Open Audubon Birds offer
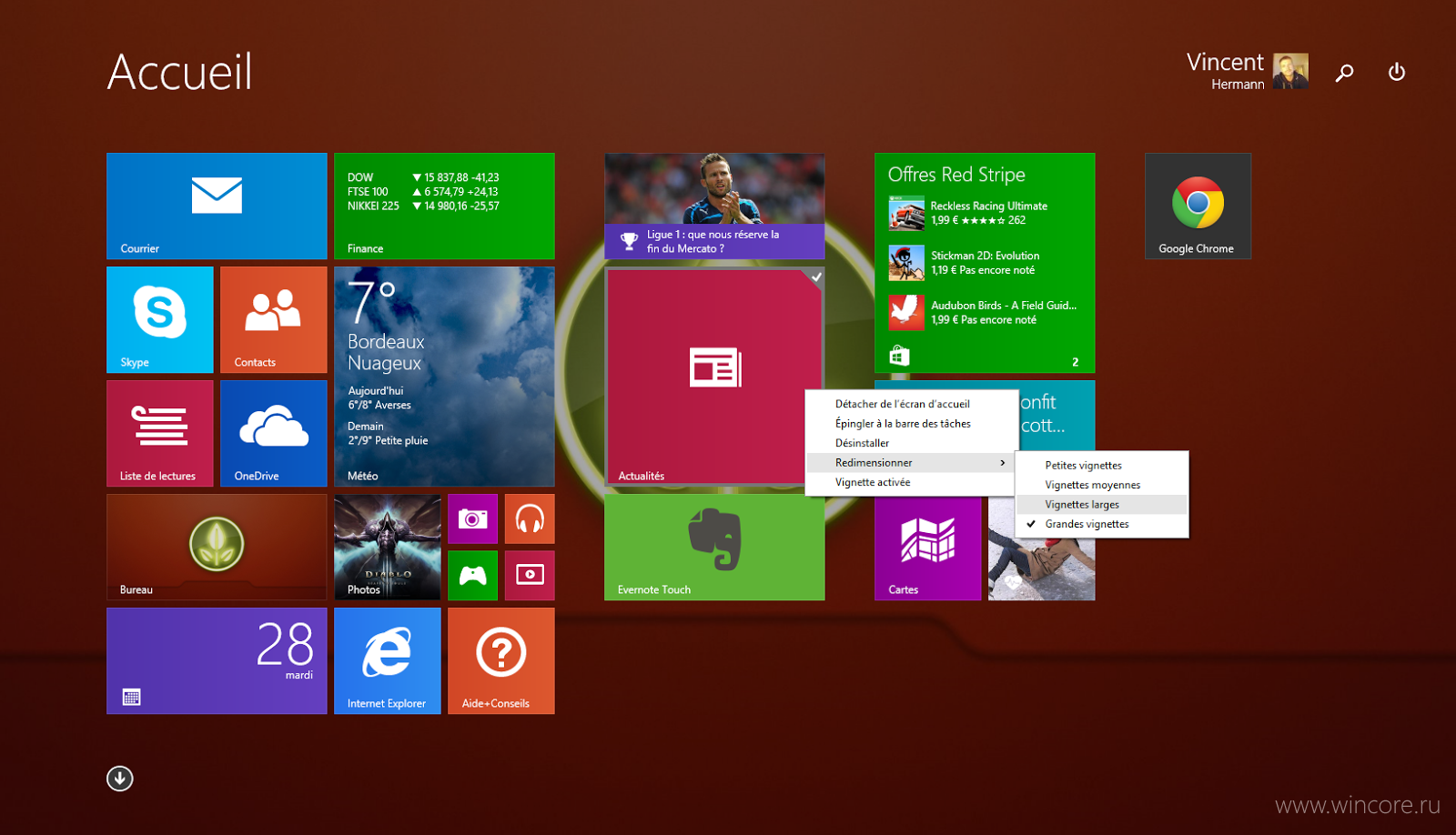1456x835 pixels. (985, 313)
